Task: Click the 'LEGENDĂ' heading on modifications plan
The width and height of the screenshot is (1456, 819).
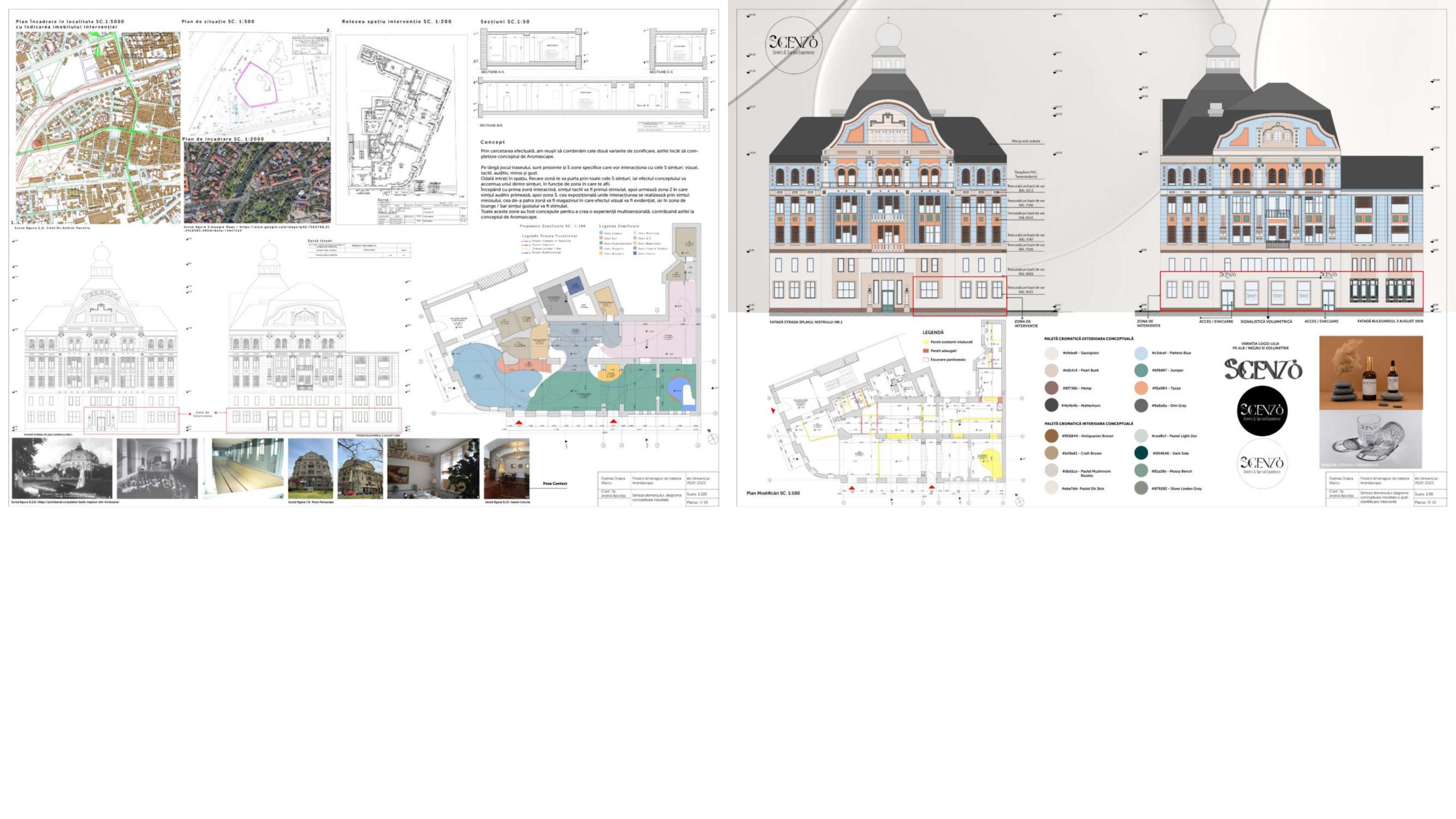Action: click(x=933, y=333)
